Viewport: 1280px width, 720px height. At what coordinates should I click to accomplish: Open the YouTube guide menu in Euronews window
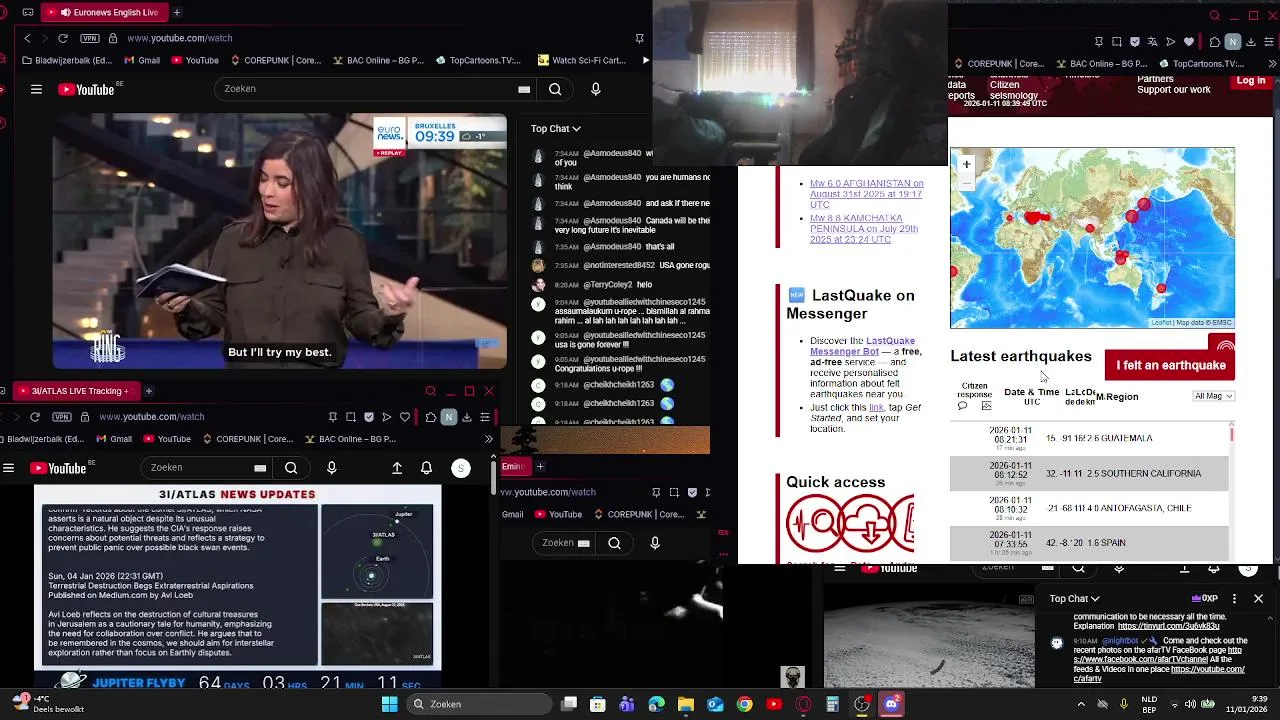[x=36, y=89]
